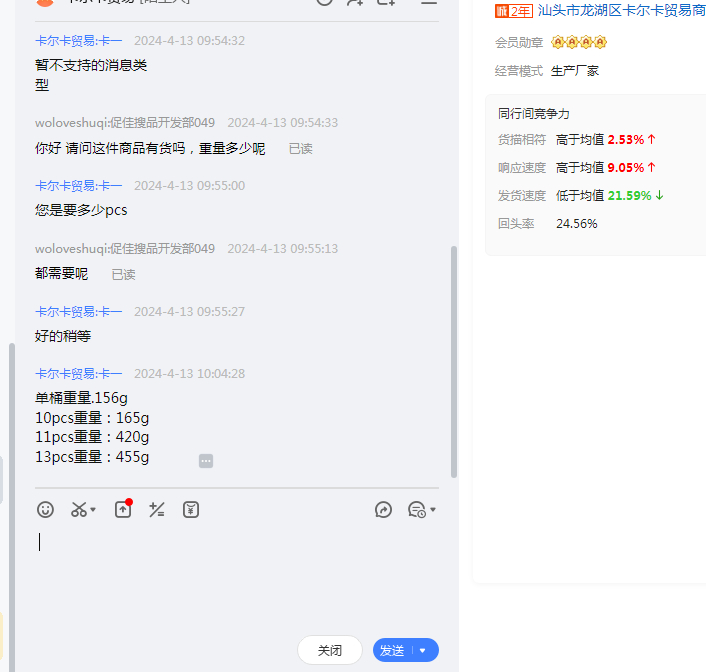706x672 pixels.
Task: Click the 2年 membership years badge
Action: (514, 11)
